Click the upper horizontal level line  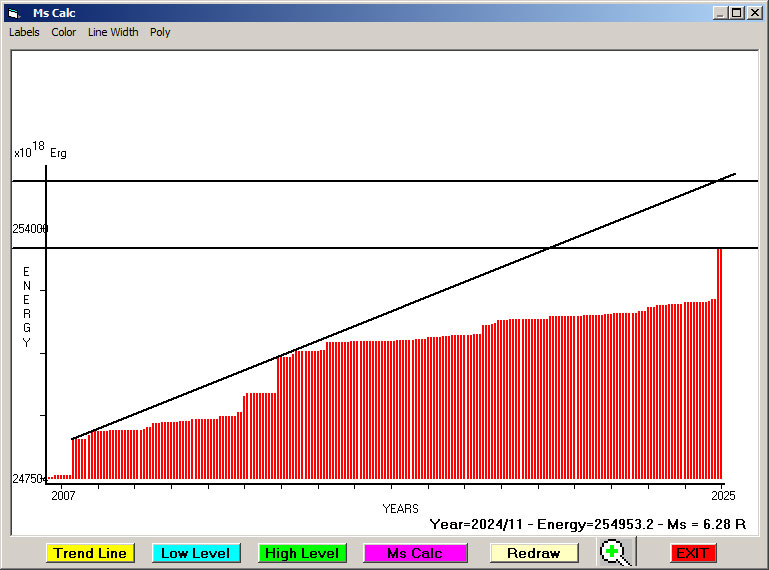pos(400,181)
